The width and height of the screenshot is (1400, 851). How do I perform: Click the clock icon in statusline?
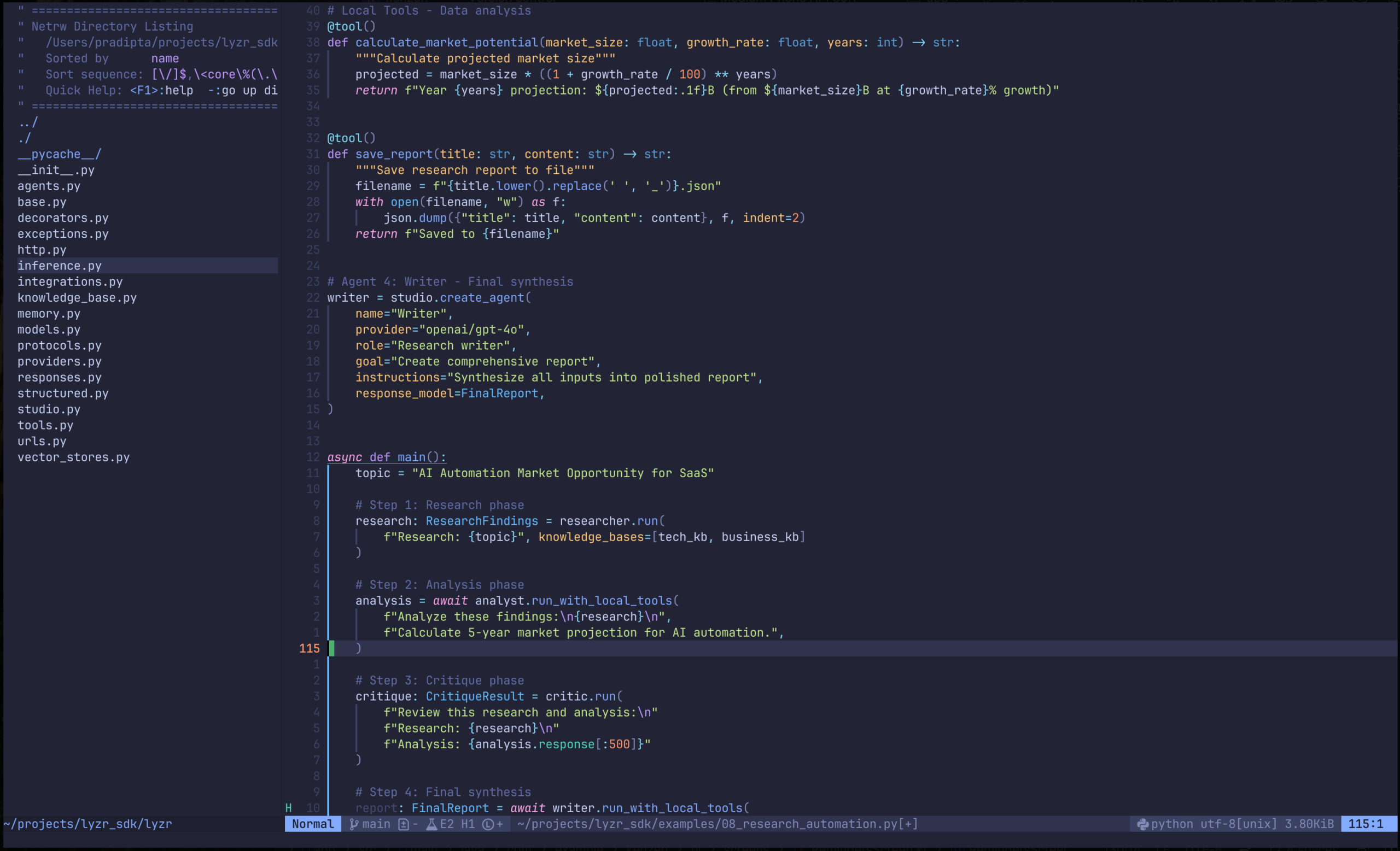coord(487,824)
